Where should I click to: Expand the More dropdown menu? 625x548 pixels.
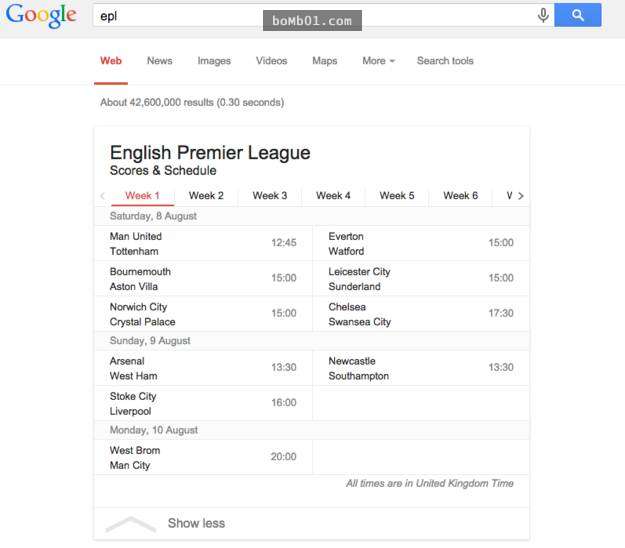tap(378, 61)
